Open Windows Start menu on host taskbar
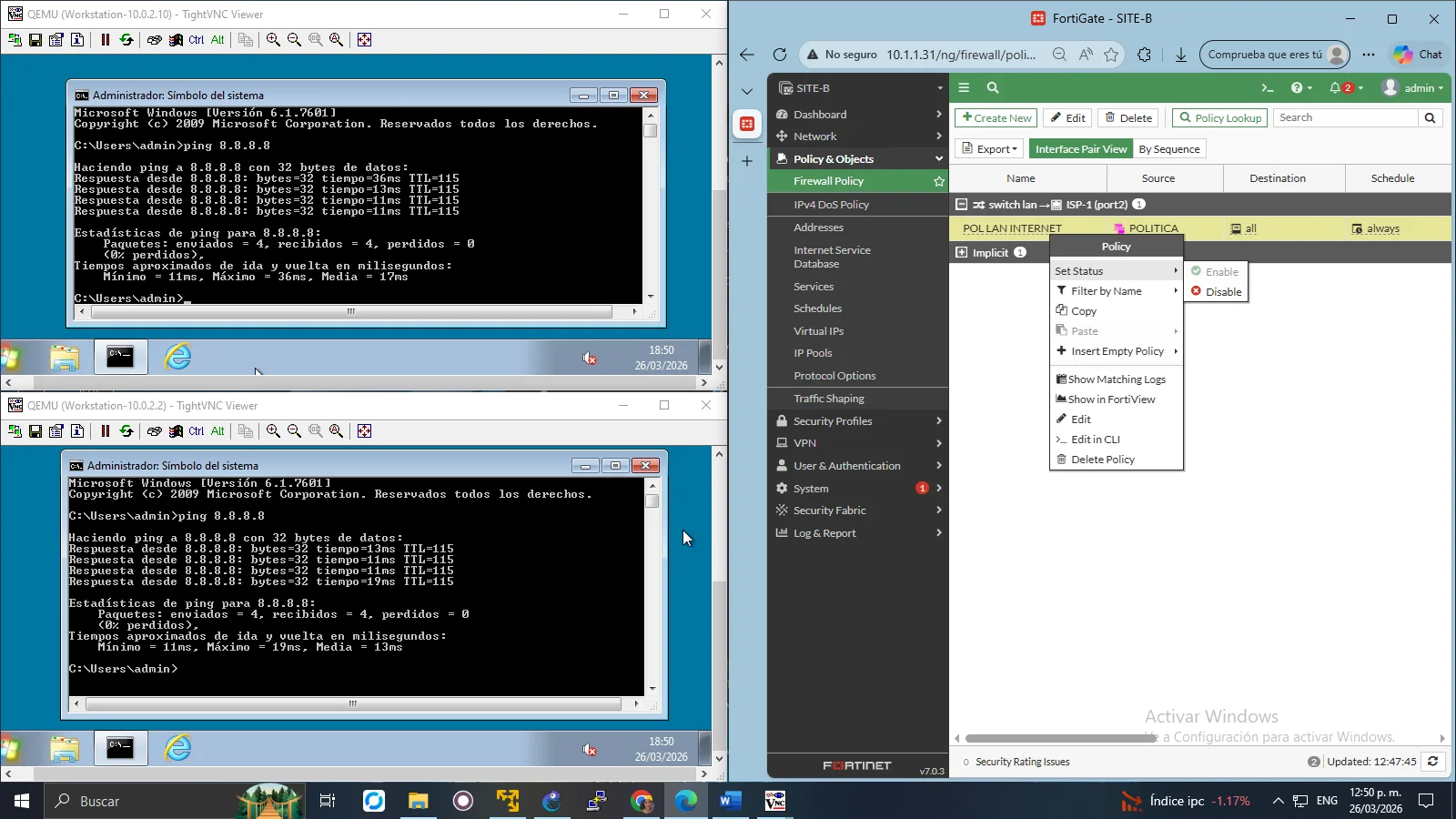This screenshot has width=1456, height=819. 22,801
